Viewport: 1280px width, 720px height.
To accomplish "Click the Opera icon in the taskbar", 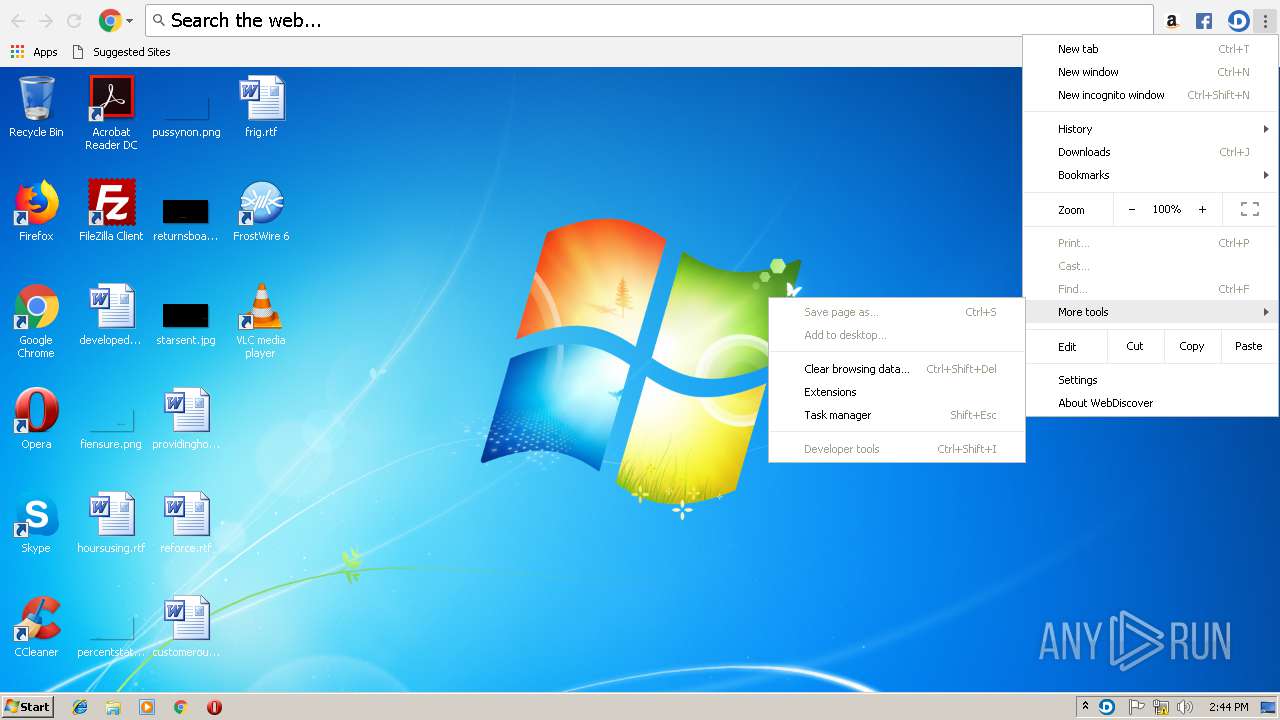I will point(214,707).
